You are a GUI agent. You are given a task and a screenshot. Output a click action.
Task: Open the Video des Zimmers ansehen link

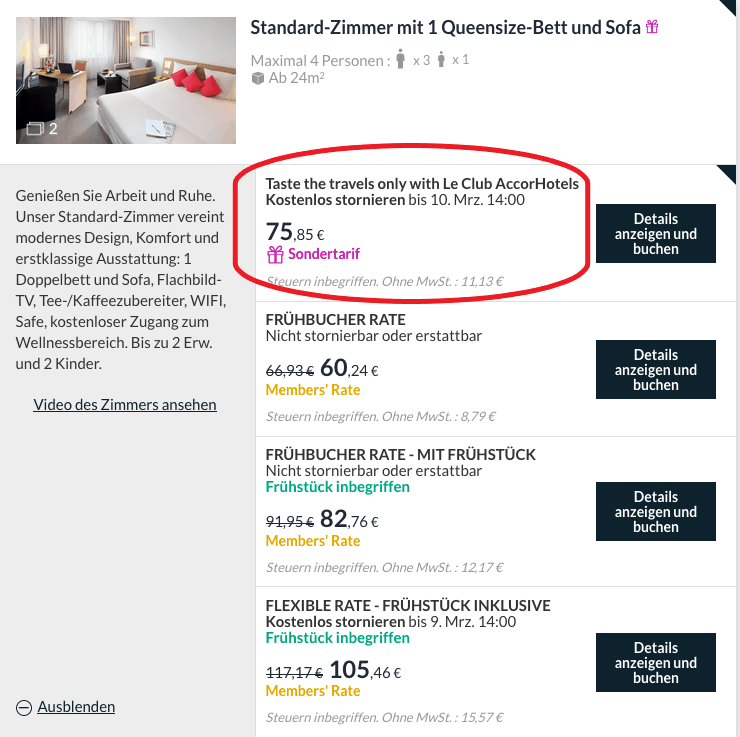[125, 405]
